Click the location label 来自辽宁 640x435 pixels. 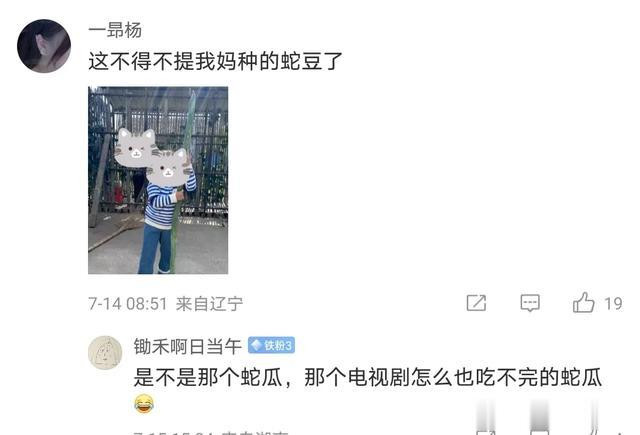pos(209,304)
